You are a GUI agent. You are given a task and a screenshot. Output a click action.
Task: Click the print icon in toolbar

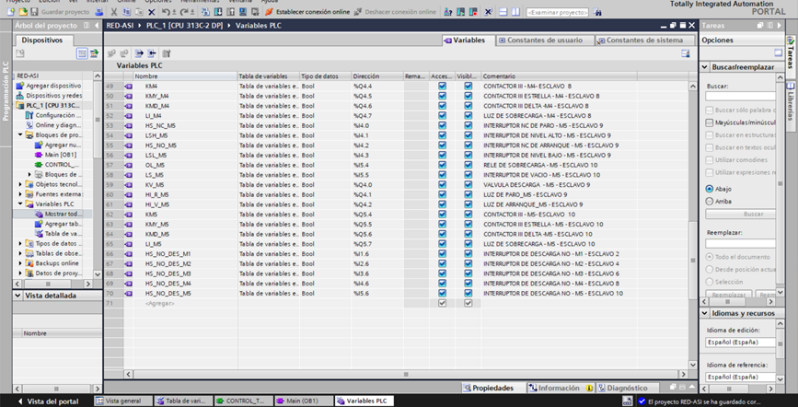click(100, 12)
